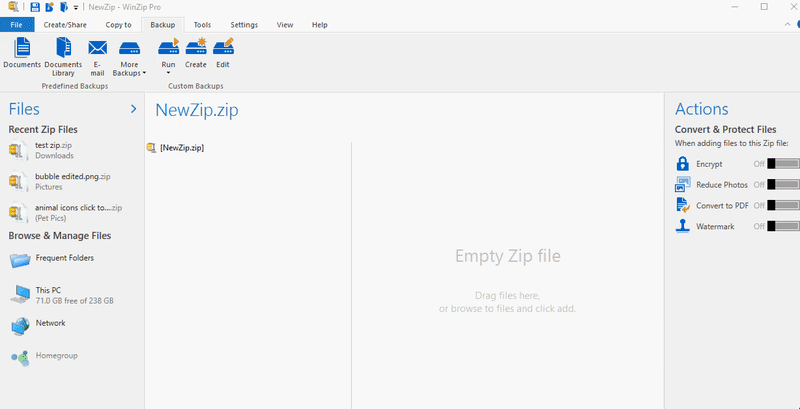Click the zip icon beside test zip.zip

[19, 150]
